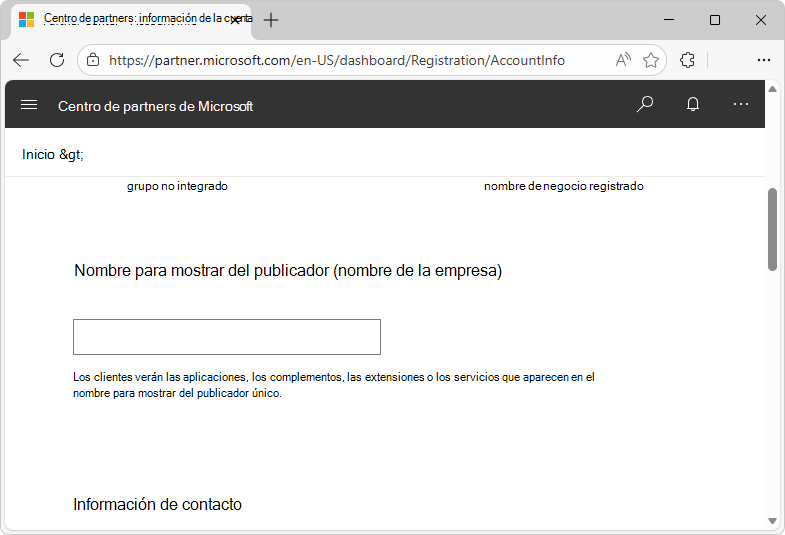View site information via the lock icon

93,60
